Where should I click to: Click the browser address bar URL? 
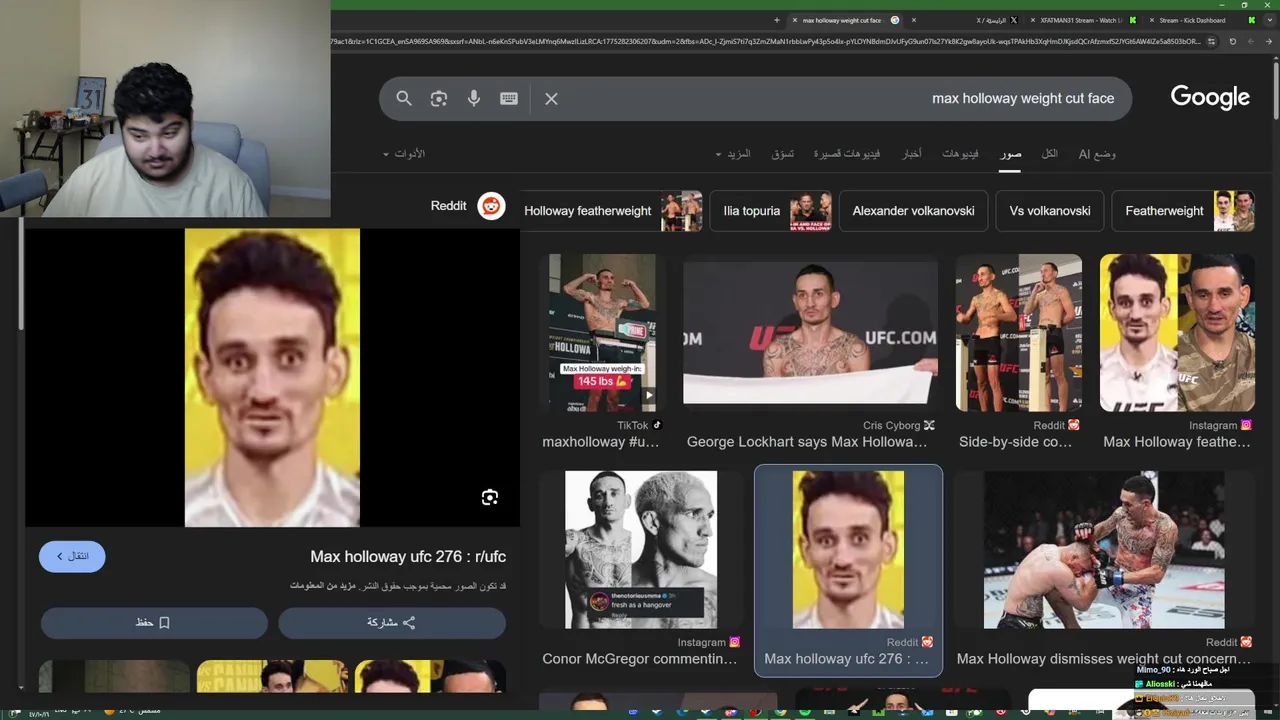(x=765, y=41)
